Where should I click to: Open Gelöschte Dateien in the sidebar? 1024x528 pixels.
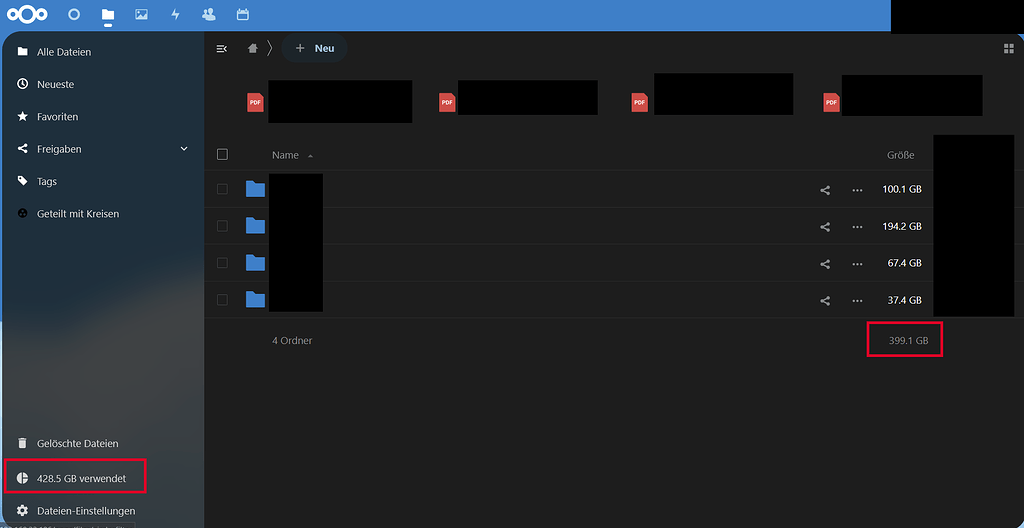(77, 443)
